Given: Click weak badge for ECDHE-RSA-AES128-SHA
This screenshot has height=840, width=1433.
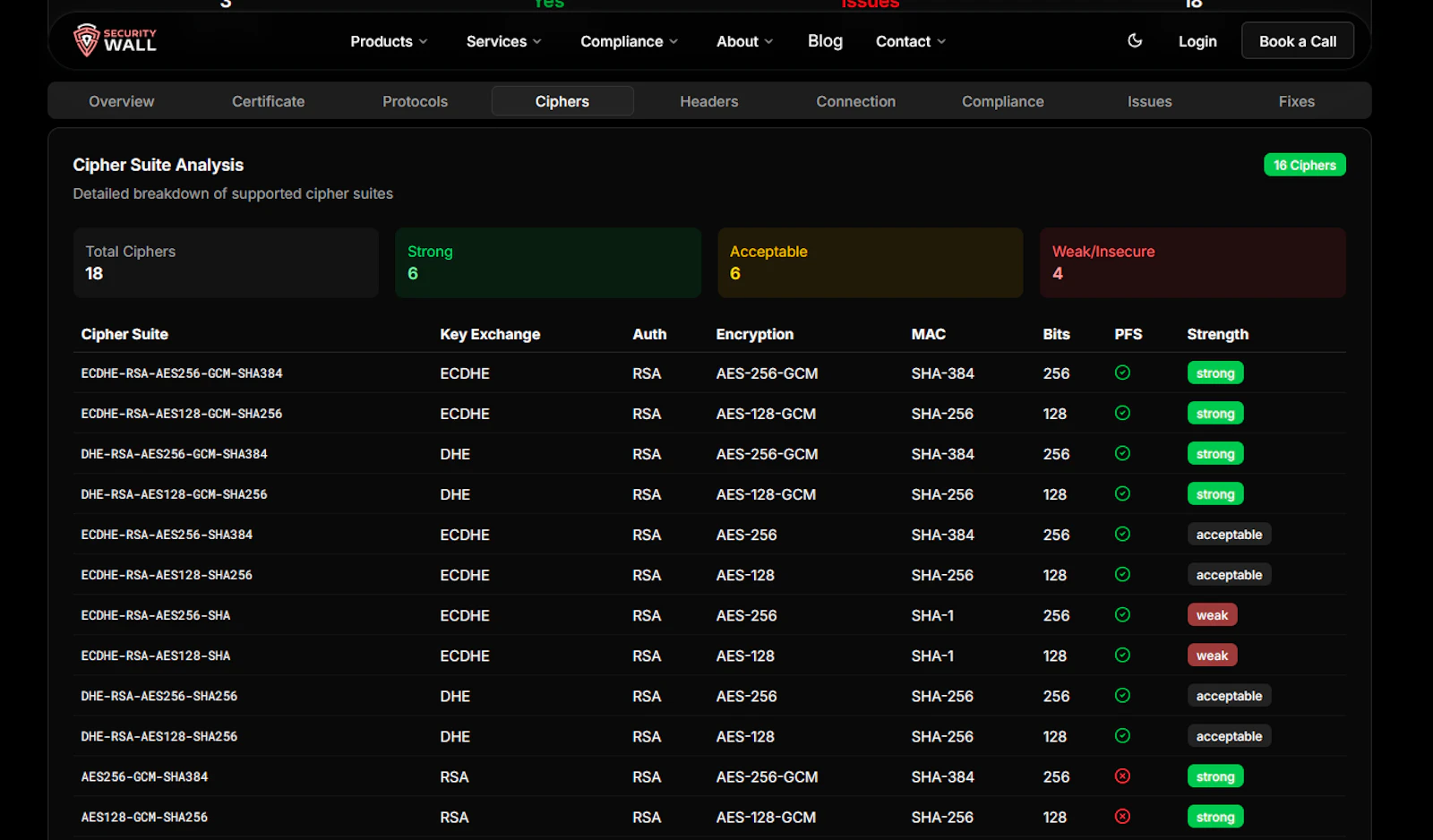Looking at the screenshot, I should 1212,656.
